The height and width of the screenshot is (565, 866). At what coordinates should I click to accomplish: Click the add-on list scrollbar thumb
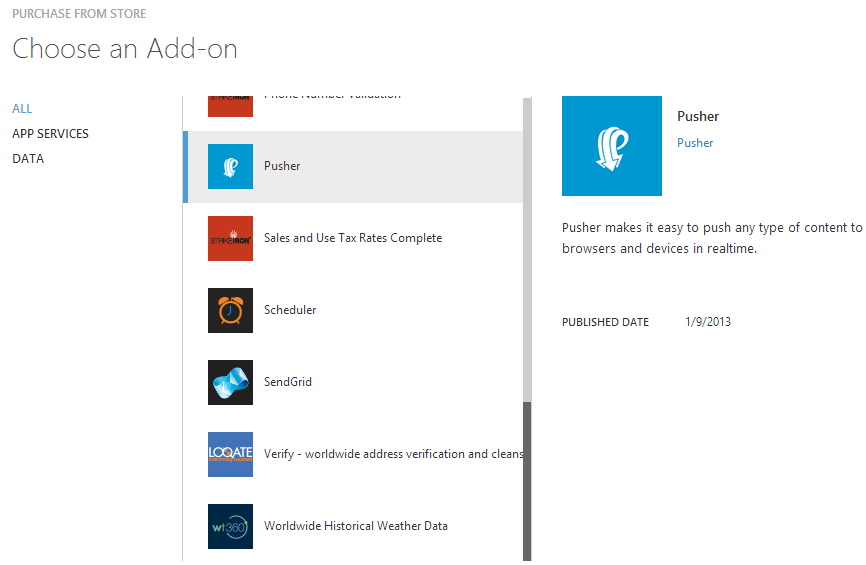pyautogui.click(x=527, y=481)
